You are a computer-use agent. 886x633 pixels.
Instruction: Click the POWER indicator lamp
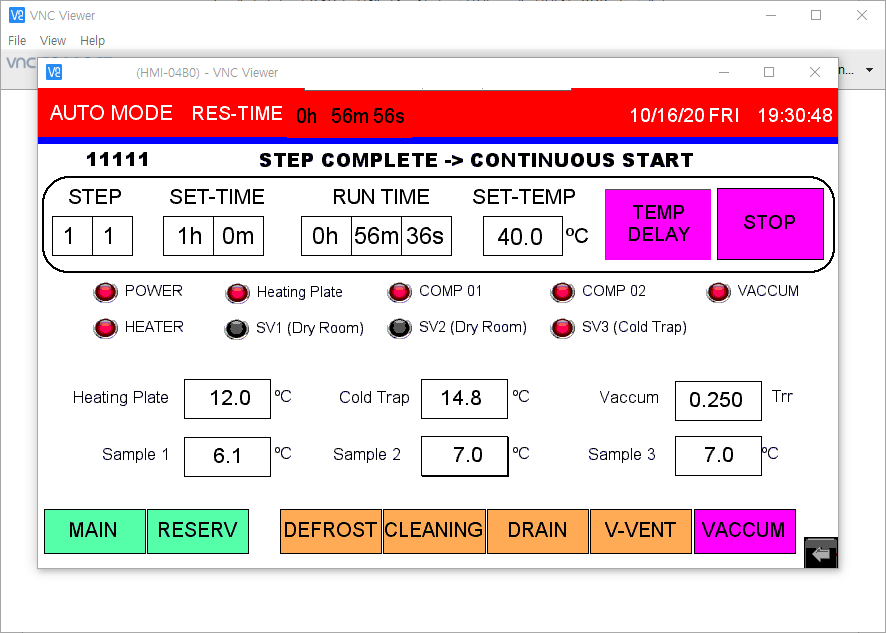coord(105,292)
